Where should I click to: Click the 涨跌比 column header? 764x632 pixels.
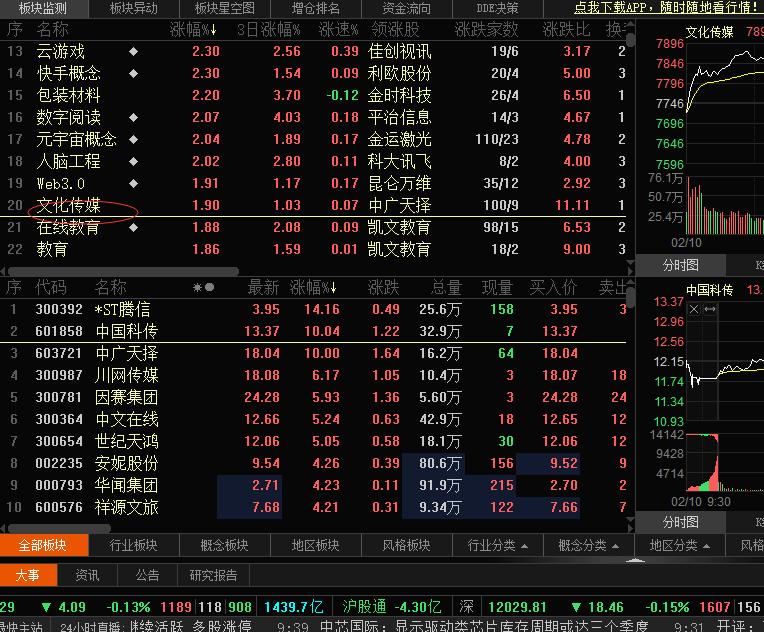pyautogui.click(x=566, y=30)
